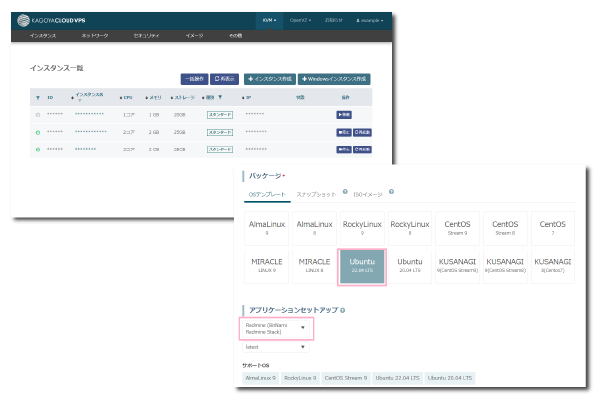Click the start button in first instance row

tap(345, 115)
